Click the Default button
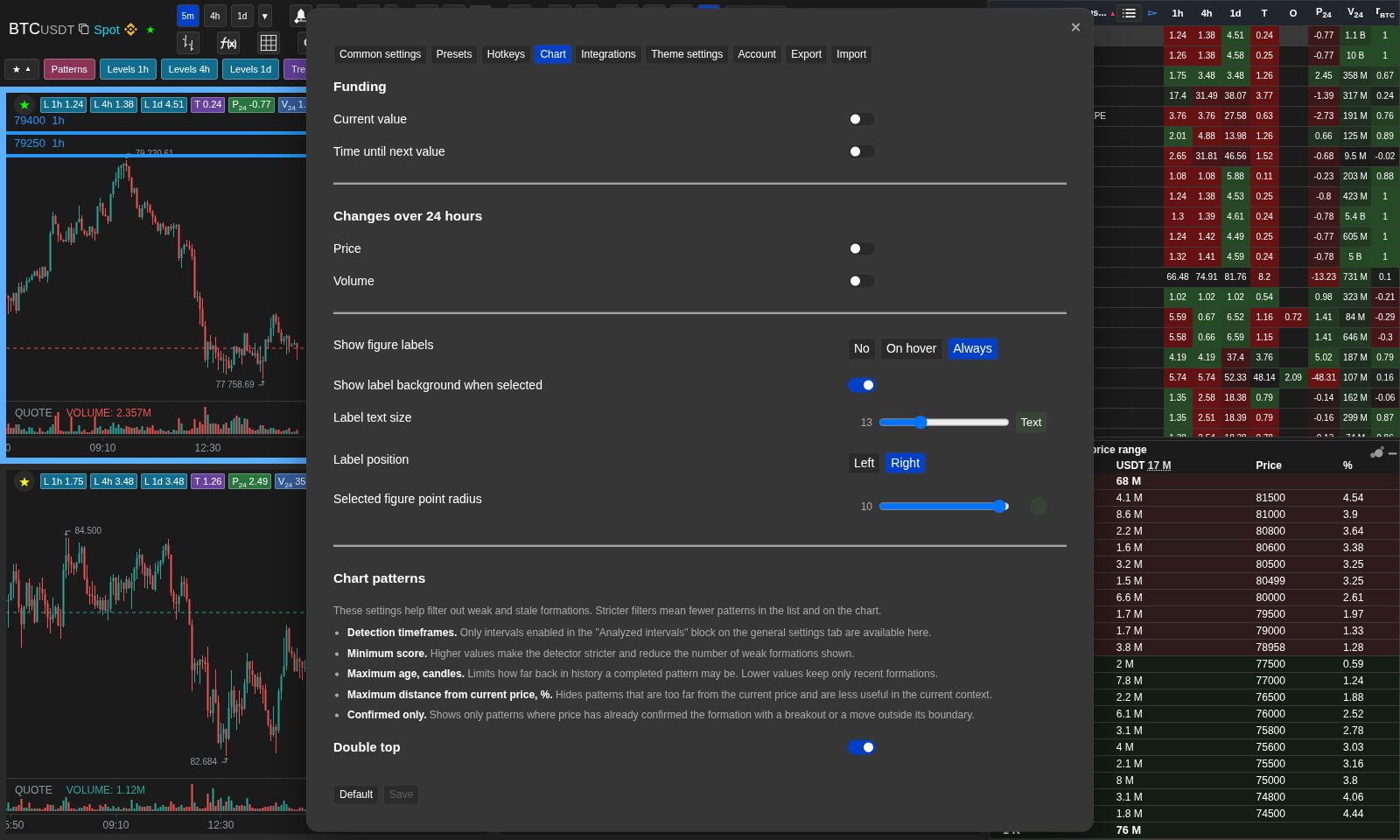1400x840 pixels. point(356,794)
